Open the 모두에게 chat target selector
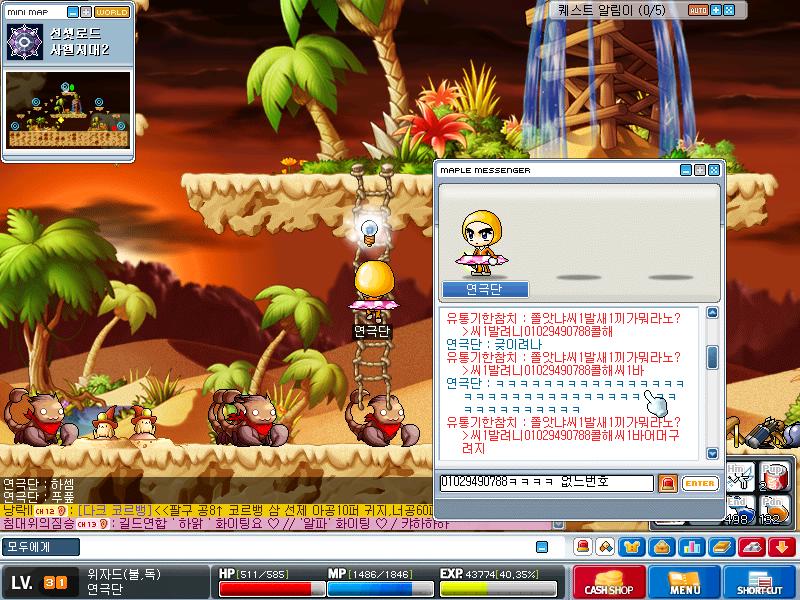The width and height of the screenshot is (800, 600). pos(40,547)
